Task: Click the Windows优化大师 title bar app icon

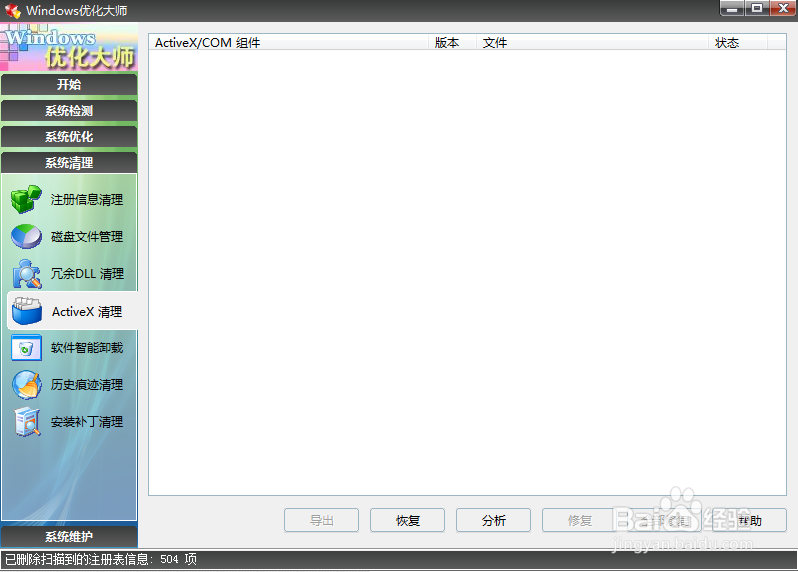Action: 13,11
